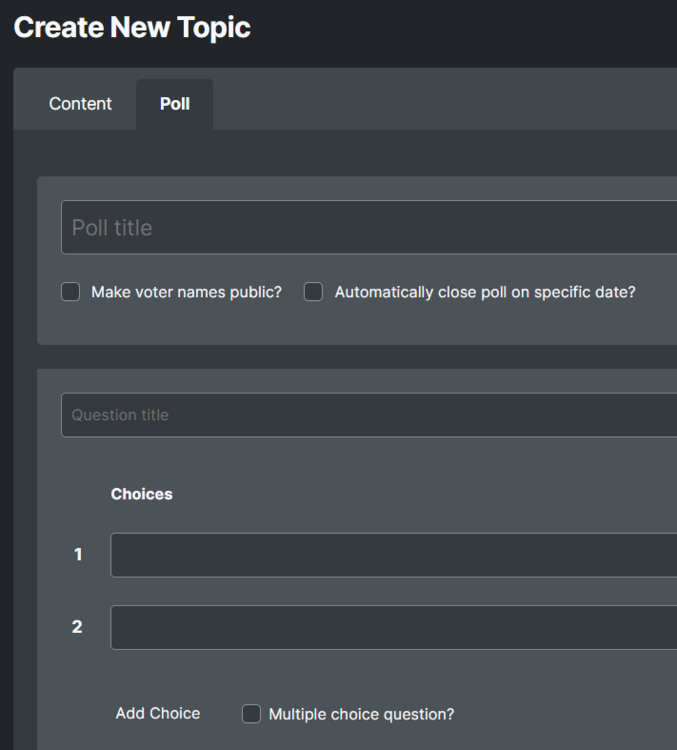677x750 pixels.
Task: Focus the Question title field
Action: [x=370, y=415]
